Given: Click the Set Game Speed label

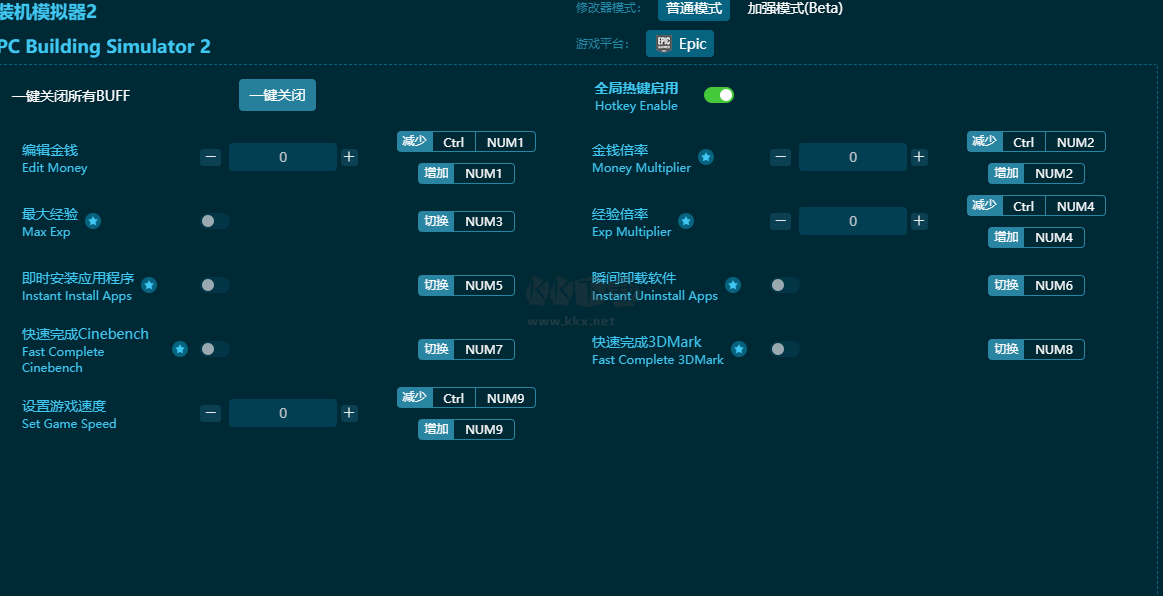Looking at the screenshot, I should click(x=69, y=424).
